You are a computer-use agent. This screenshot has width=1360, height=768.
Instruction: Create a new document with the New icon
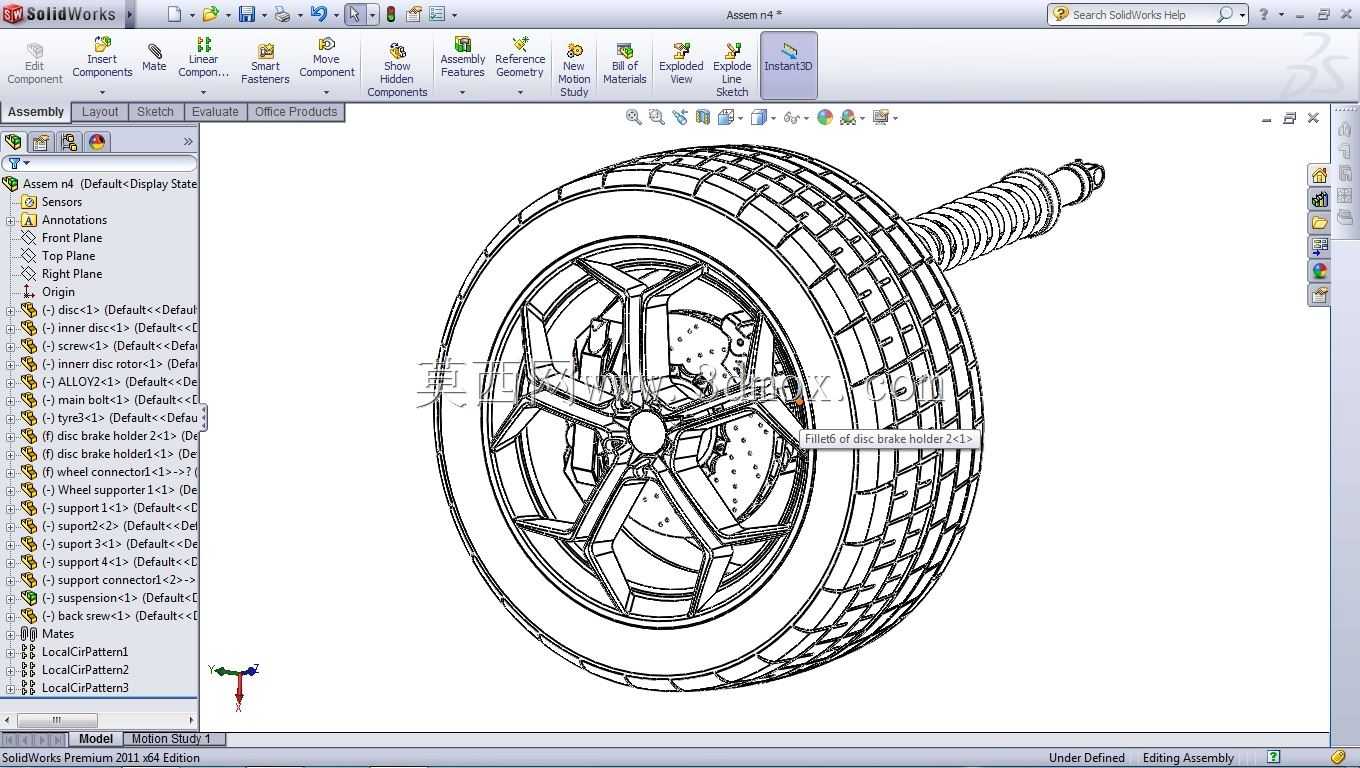175,14
